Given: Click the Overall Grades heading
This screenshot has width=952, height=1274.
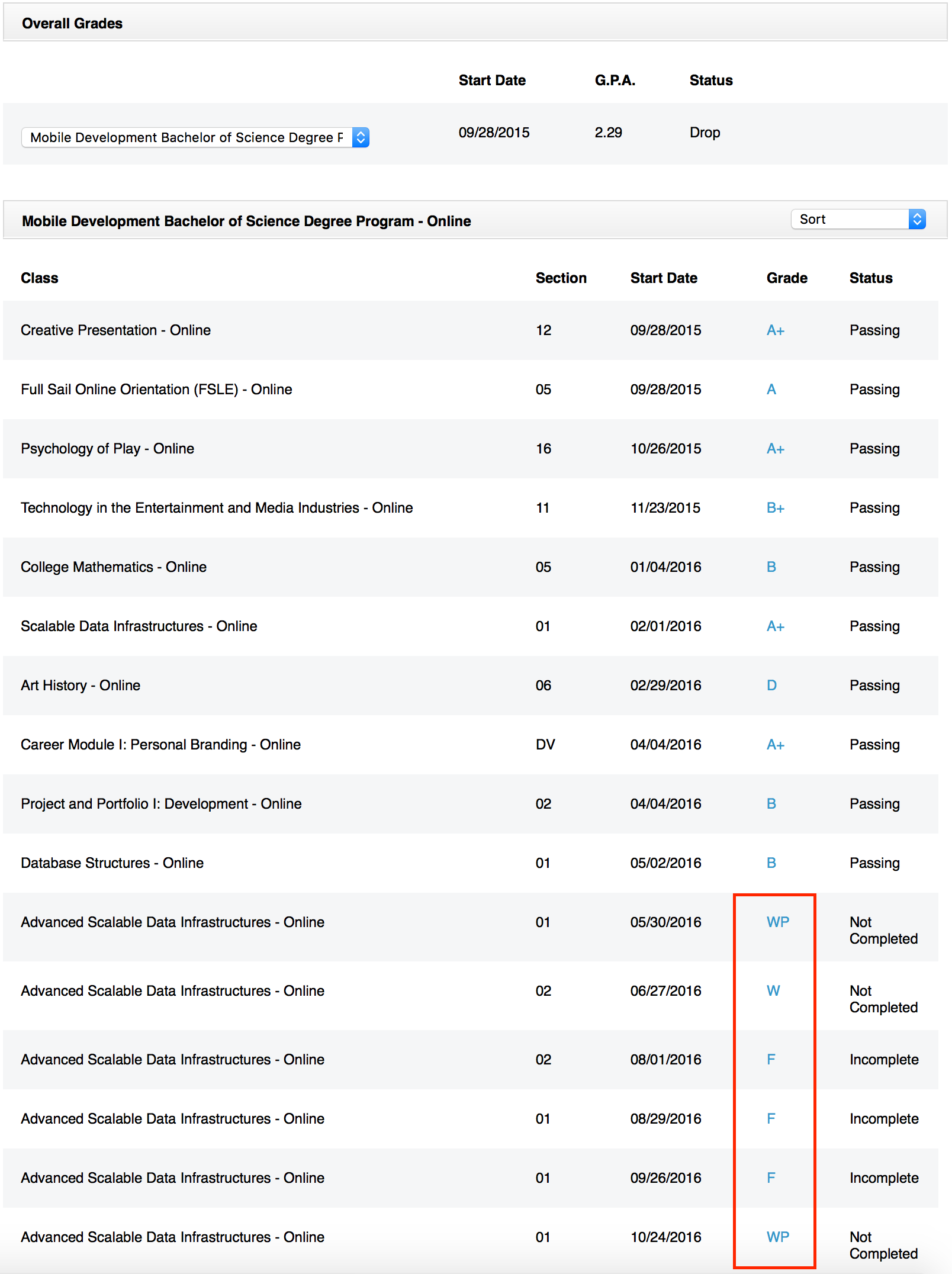Looking at the screenshot, I should [x=72, y=24].
